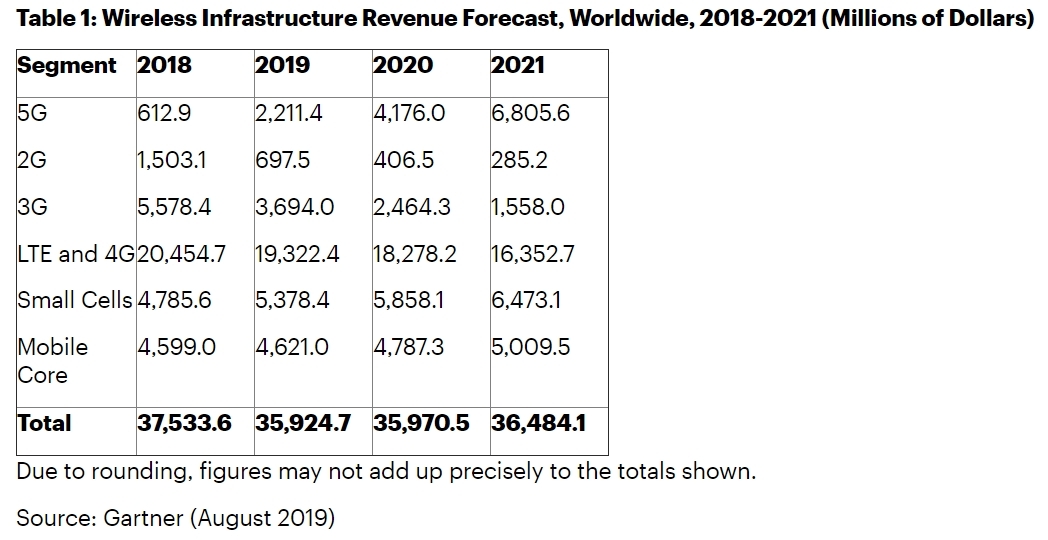Select the 5G row label
This screenshot has width=1048, height=540.
tap(32, 113)
